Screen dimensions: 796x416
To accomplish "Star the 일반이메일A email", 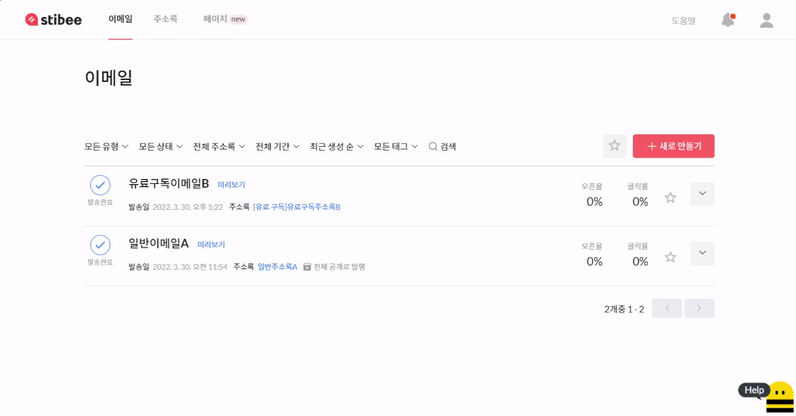I will [x=670, y=258].
